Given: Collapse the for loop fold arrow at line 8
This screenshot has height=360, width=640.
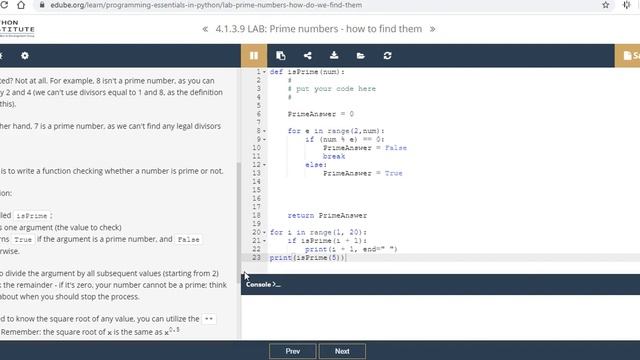Looking at the screenshot, I should click(x=264, y=131).
